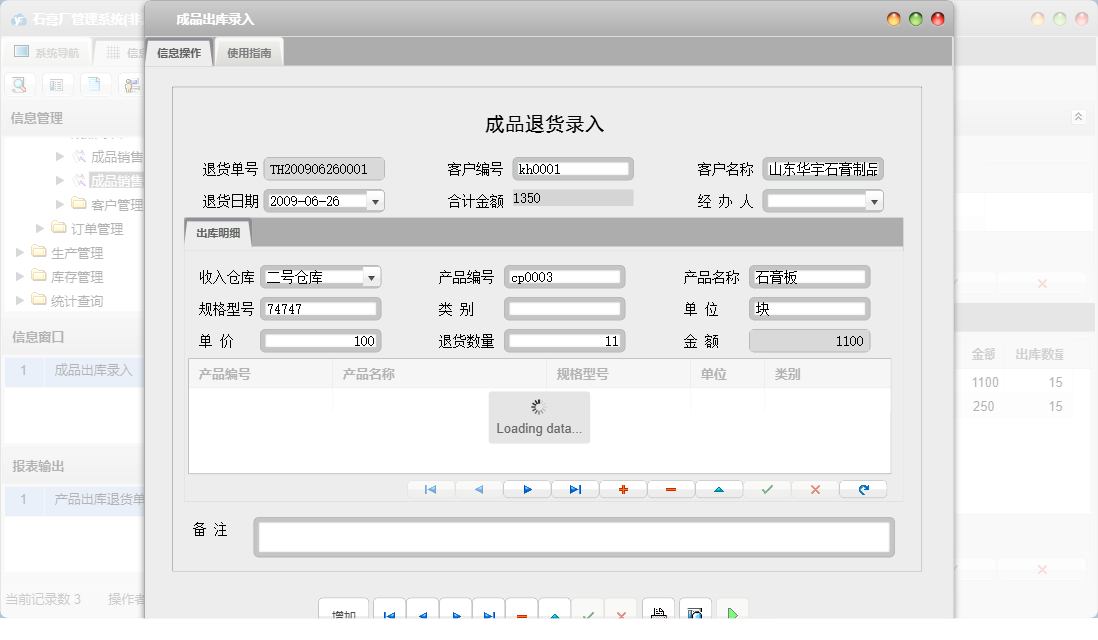Jump to the last record using the navigator icon
1098x640 pixels.
(574, 489)
